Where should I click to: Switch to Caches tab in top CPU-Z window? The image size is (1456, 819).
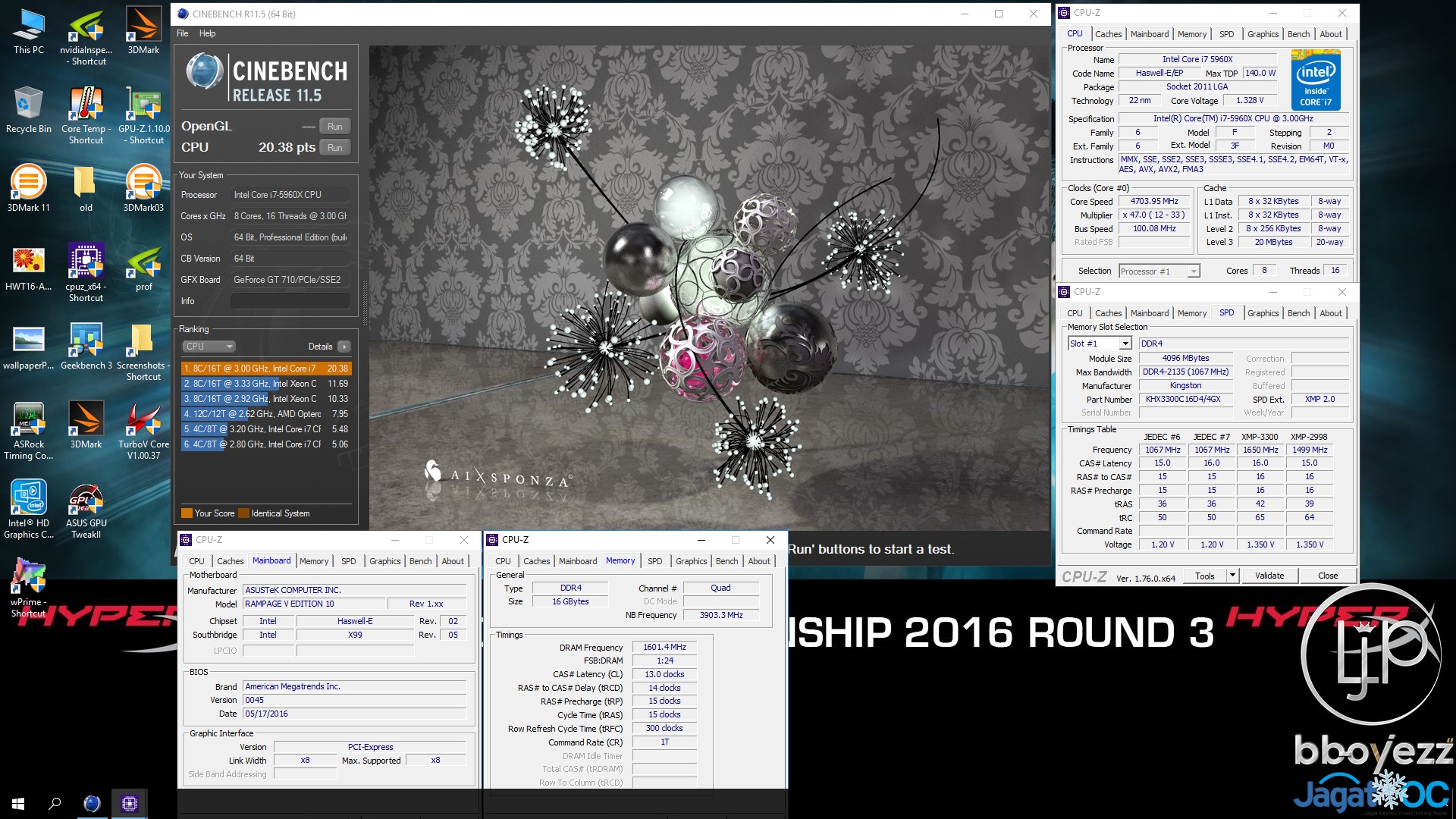click(x=1108, y=34)
